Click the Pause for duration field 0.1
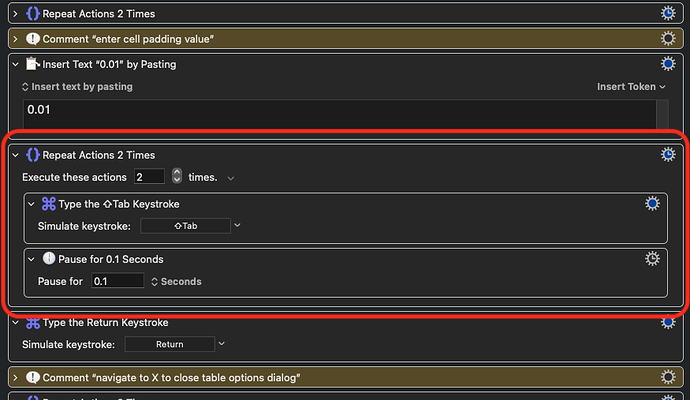 pyautogui.click(x=117, y=281)
